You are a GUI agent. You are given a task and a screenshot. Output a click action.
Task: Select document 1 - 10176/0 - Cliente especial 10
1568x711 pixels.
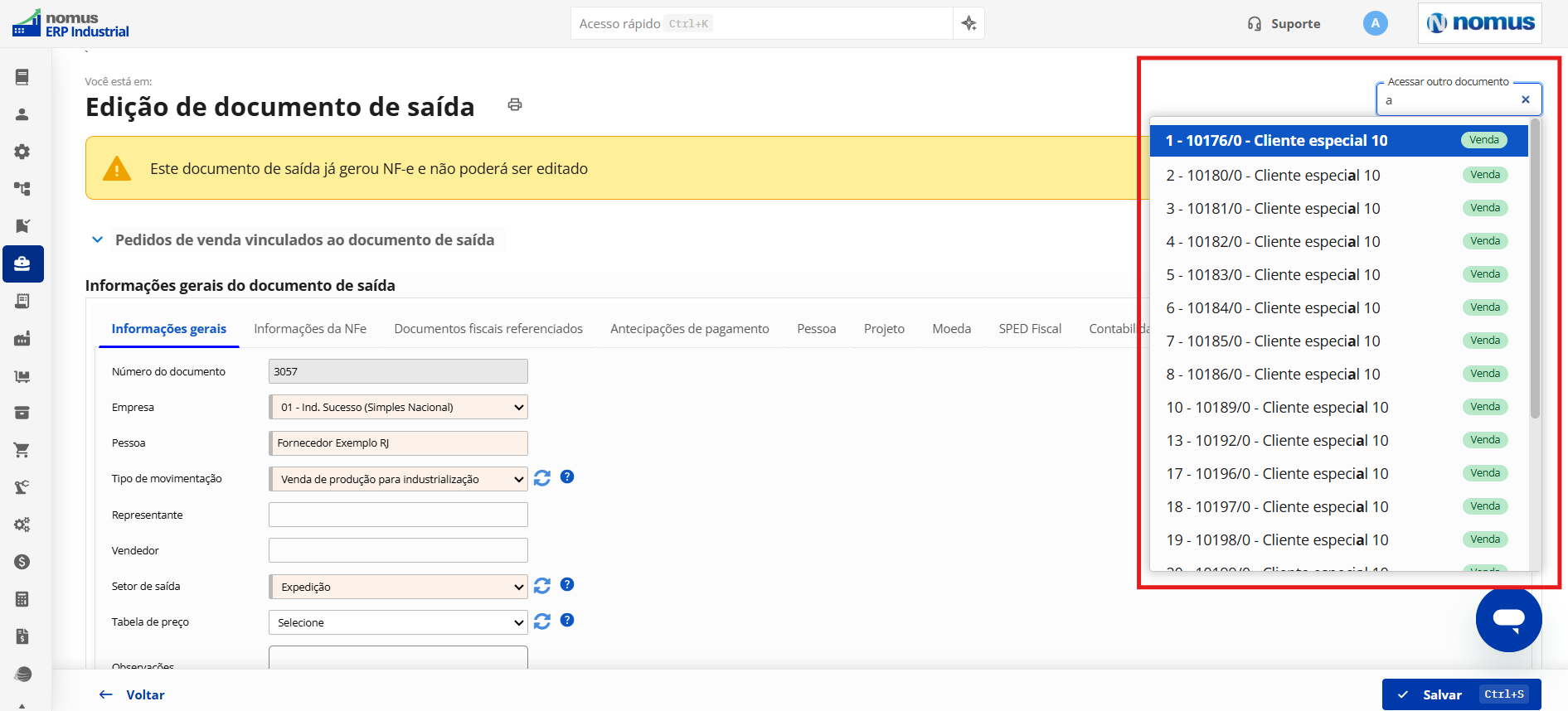(x=1338, y=140)
